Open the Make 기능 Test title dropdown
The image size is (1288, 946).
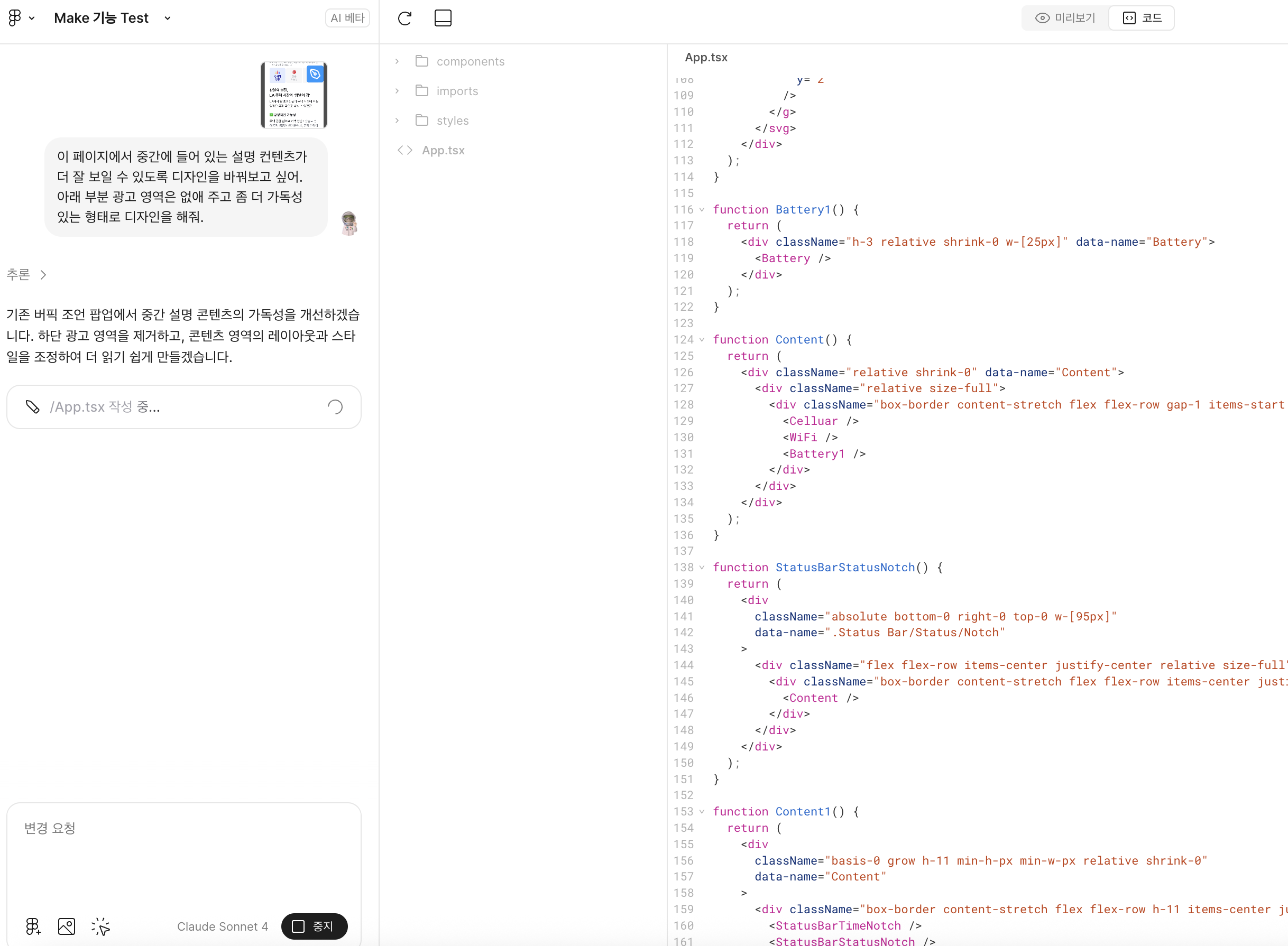(167, 18)
